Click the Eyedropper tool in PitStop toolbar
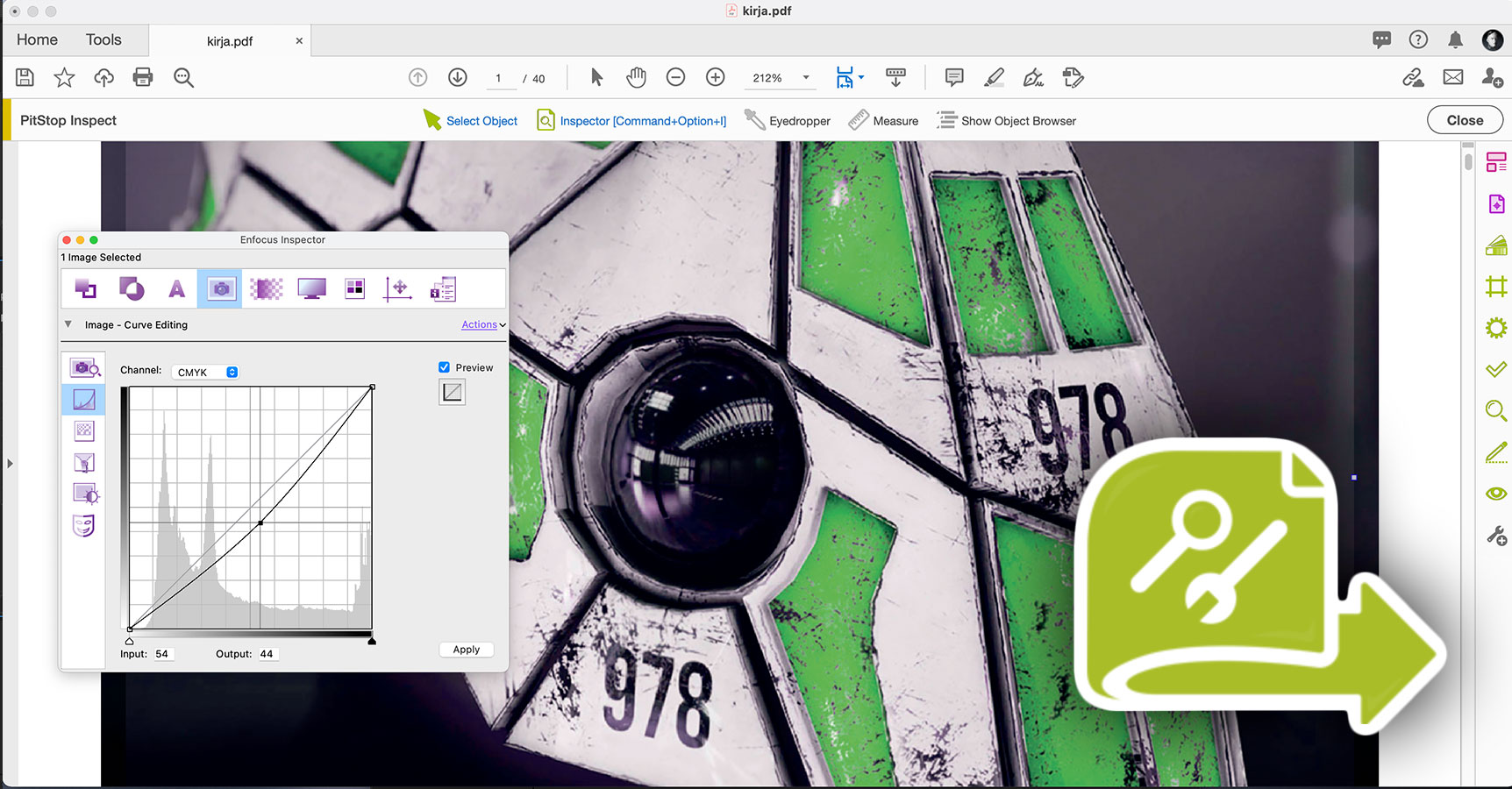Image resolution: width=1512 pixels, height=789 pixels. point(788,121)
